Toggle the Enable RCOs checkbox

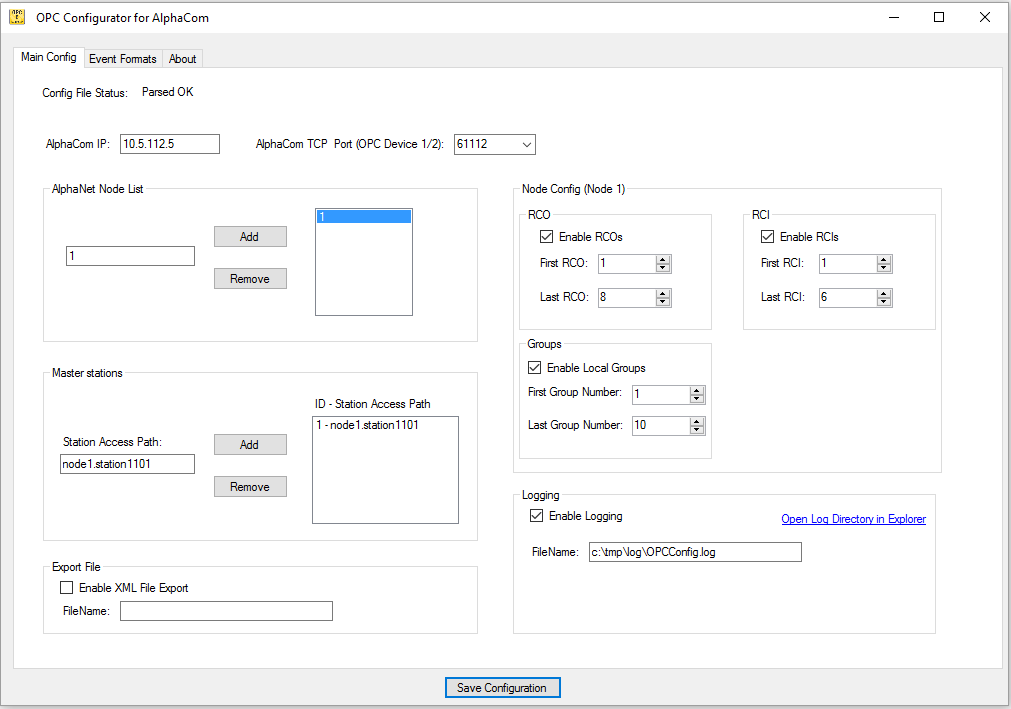click(x=546, y=237)
